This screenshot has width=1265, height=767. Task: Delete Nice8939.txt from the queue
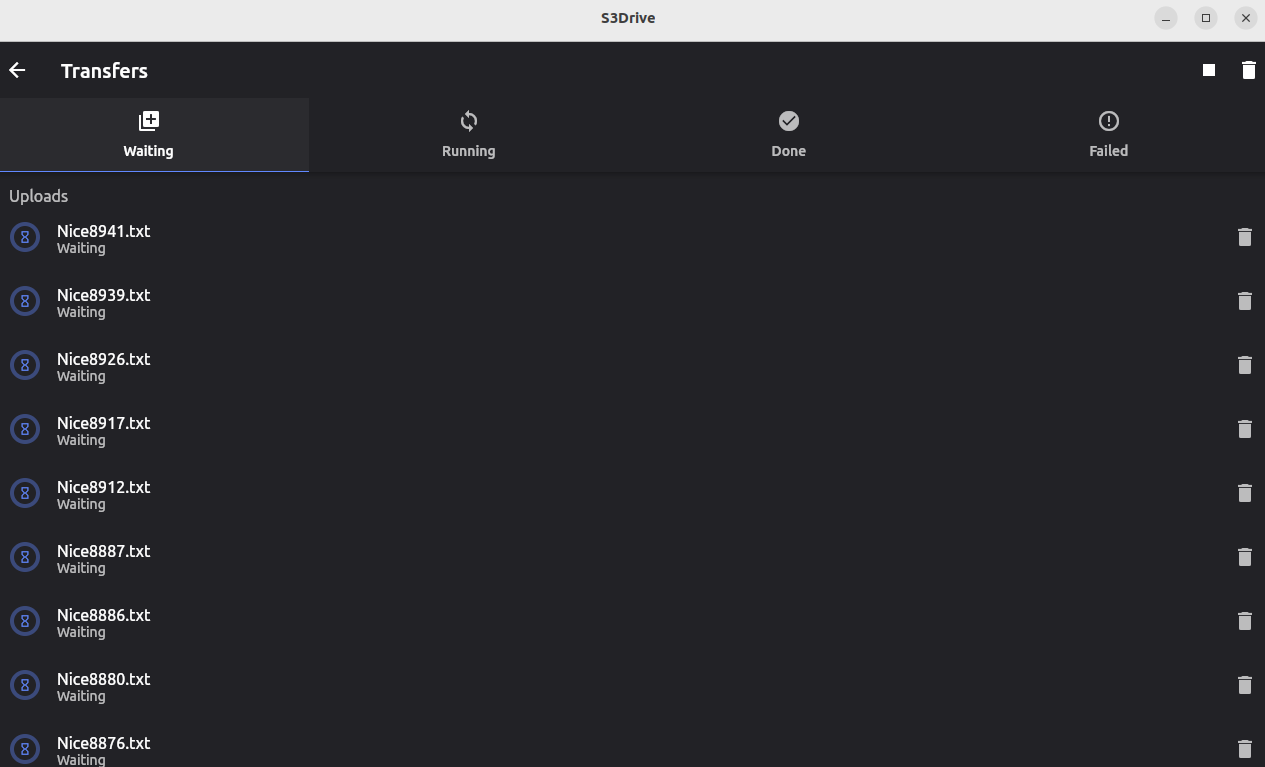coord(1245,301)
